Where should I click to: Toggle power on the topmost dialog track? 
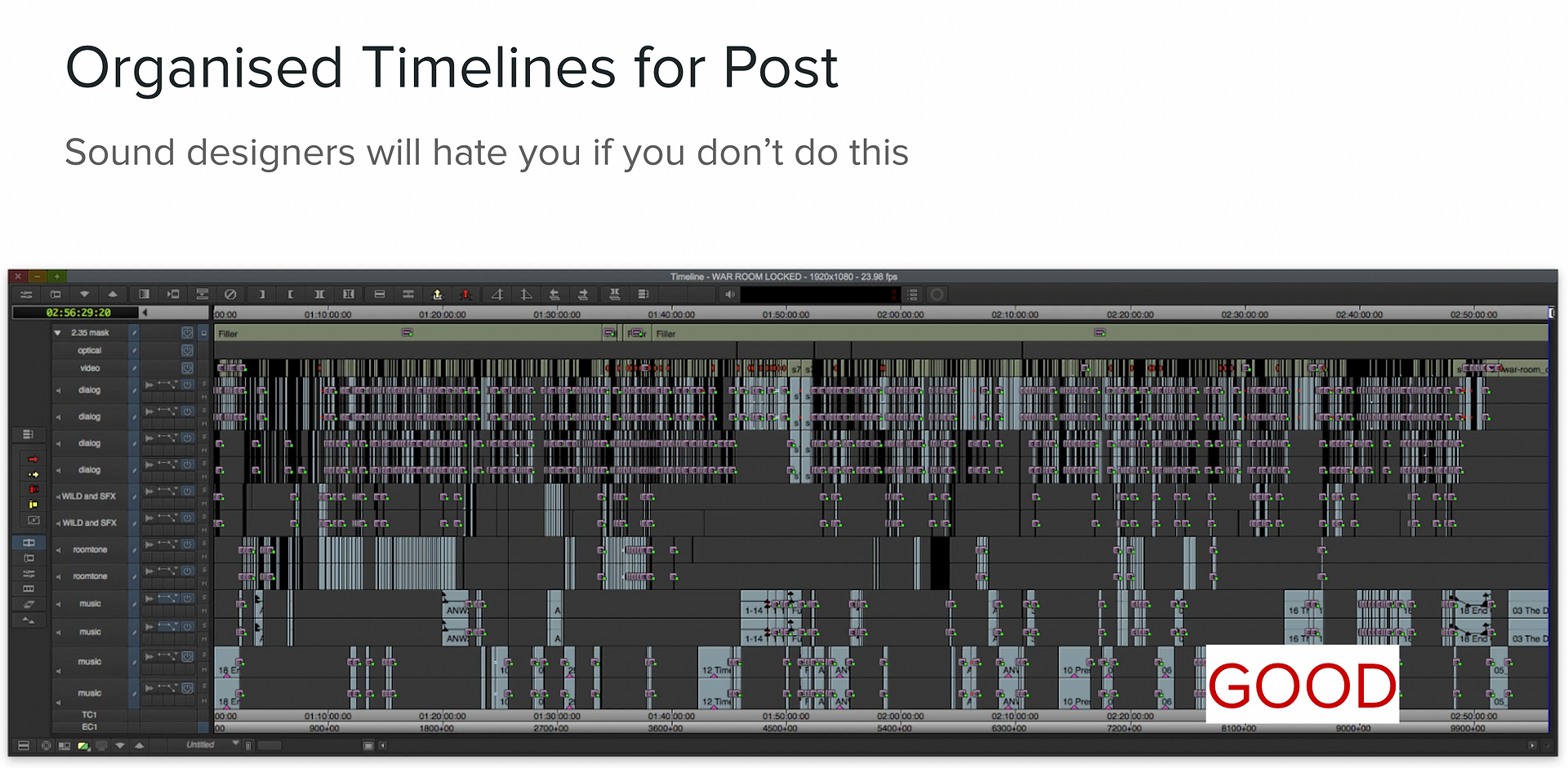pyautogui.click(x=187, y=384)
